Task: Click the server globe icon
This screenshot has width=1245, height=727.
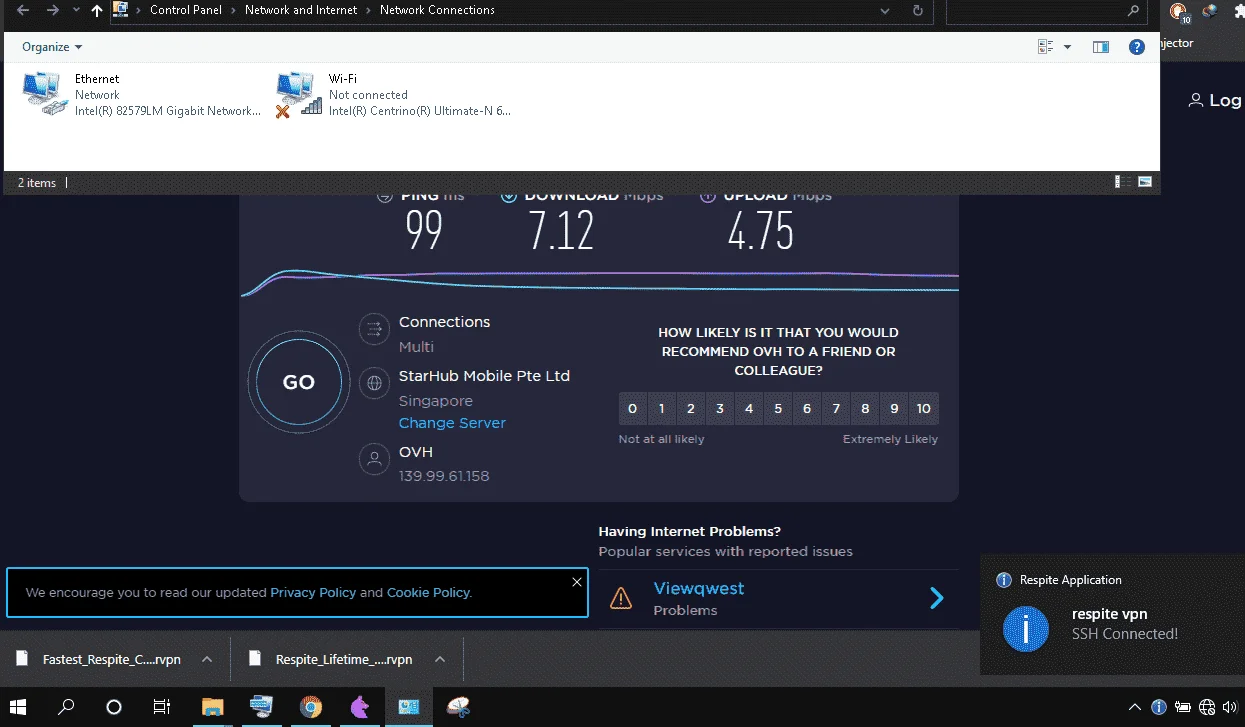Action: point(374,382)
